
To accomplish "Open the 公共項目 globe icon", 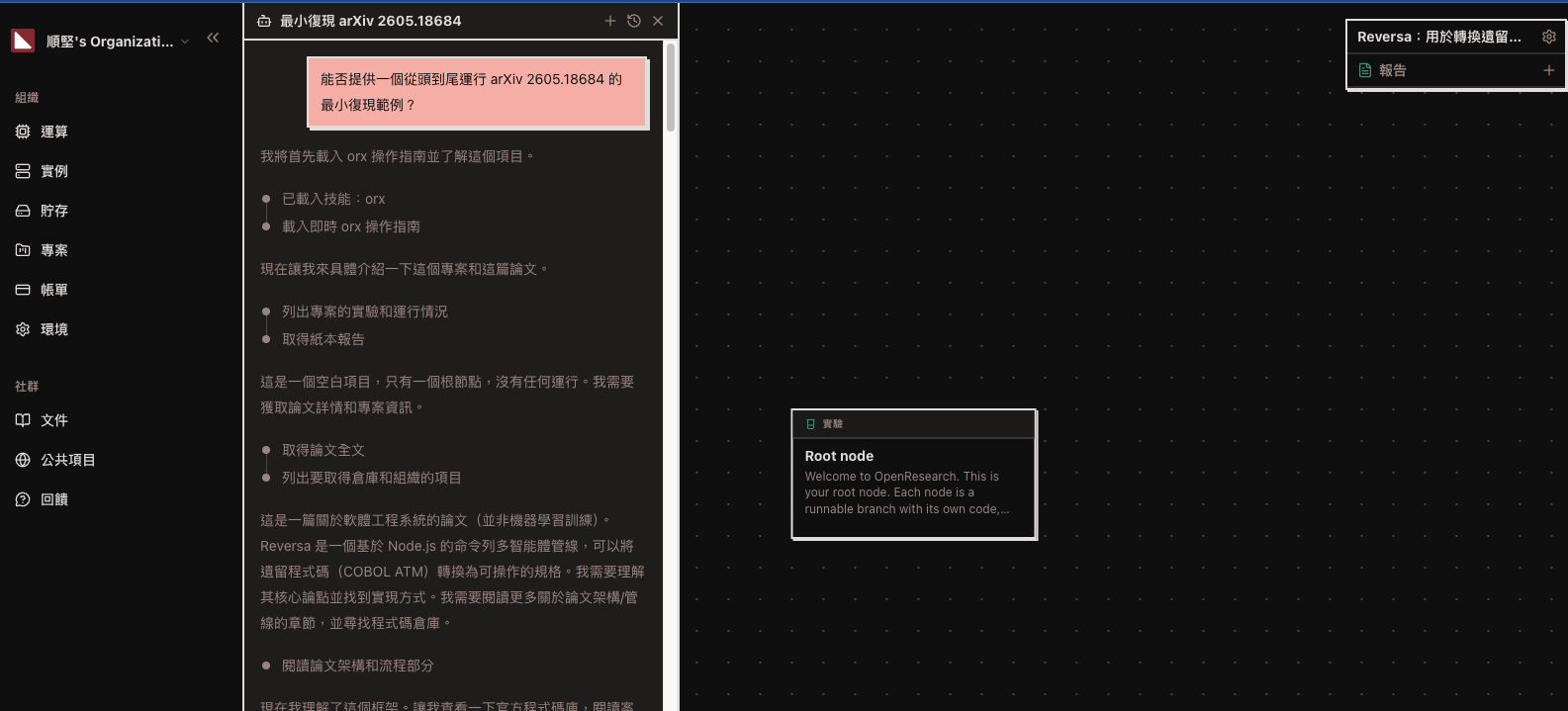I will 23,460.
